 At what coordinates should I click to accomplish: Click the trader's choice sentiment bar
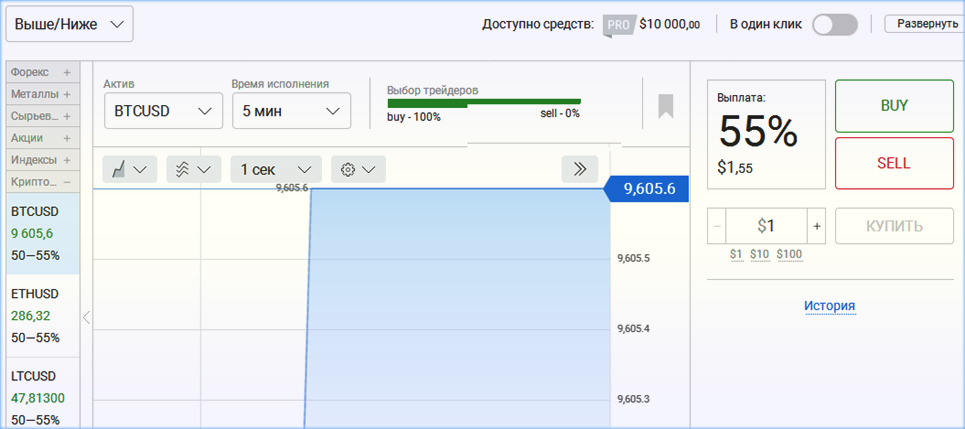click(483, 102)
